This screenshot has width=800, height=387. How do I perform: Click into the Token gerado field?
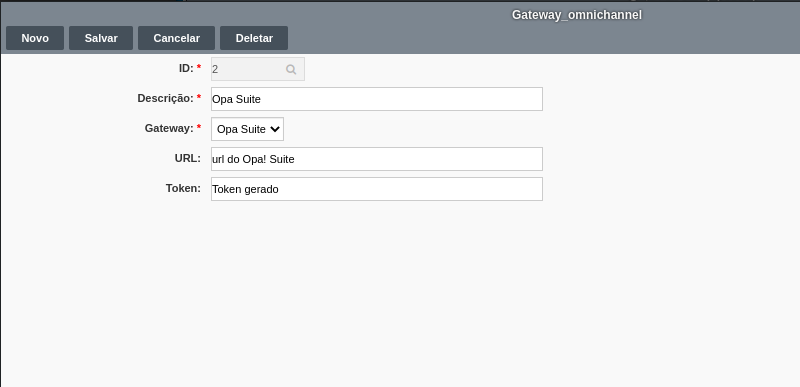377,189
